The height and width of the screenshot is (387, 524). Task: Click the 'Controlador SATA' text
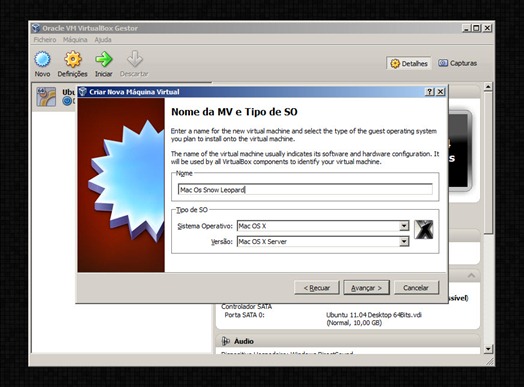[246, 306]
